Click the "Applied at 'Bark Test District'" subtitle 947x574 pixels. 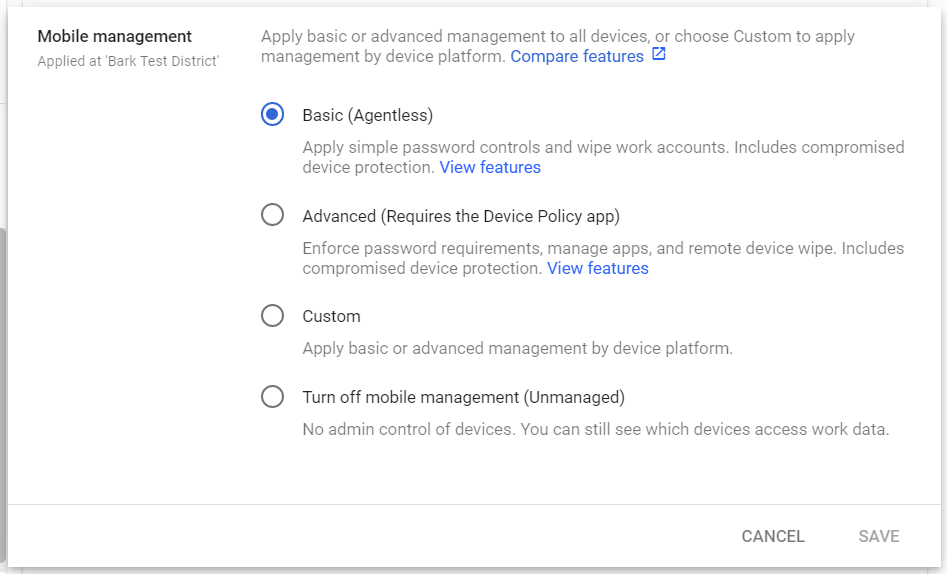coord(128,61)
